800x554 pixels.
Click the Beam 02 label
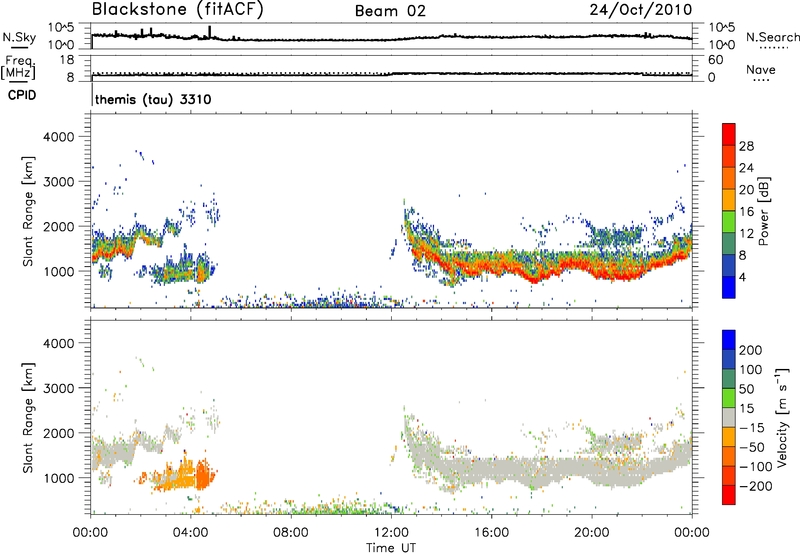[390, 11]
